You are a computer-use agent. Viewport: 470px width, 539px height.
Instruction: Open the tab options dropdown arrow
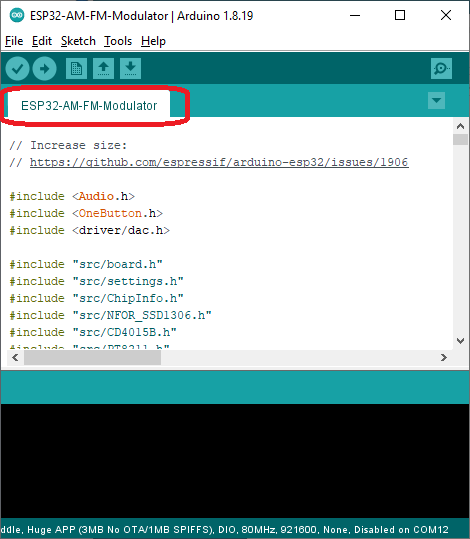(436, 100)
